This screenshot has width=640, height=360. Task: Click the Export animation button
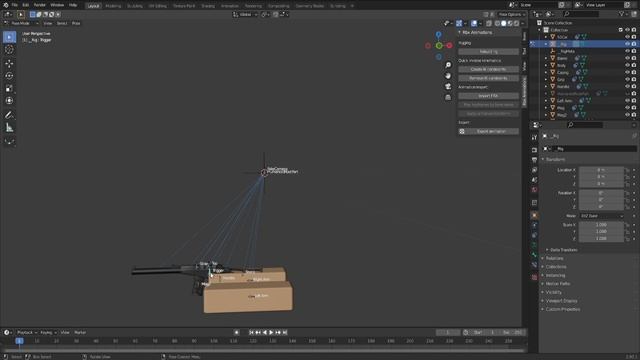tap(488, 131)
